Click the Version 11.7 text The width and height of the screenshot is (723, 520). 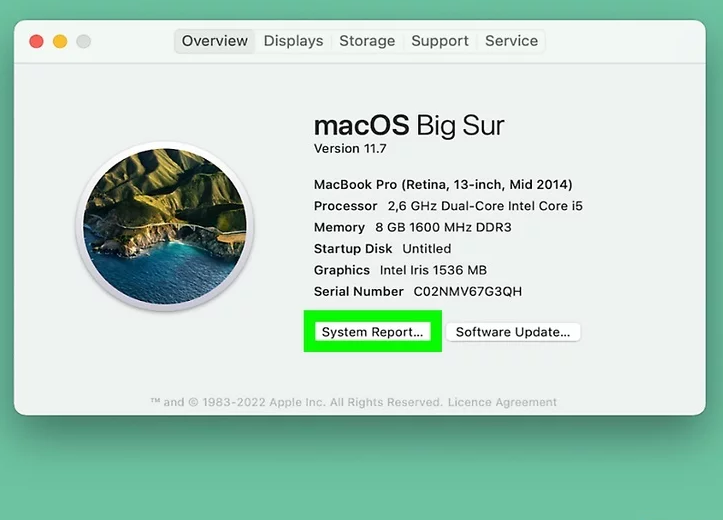[350, 148]
